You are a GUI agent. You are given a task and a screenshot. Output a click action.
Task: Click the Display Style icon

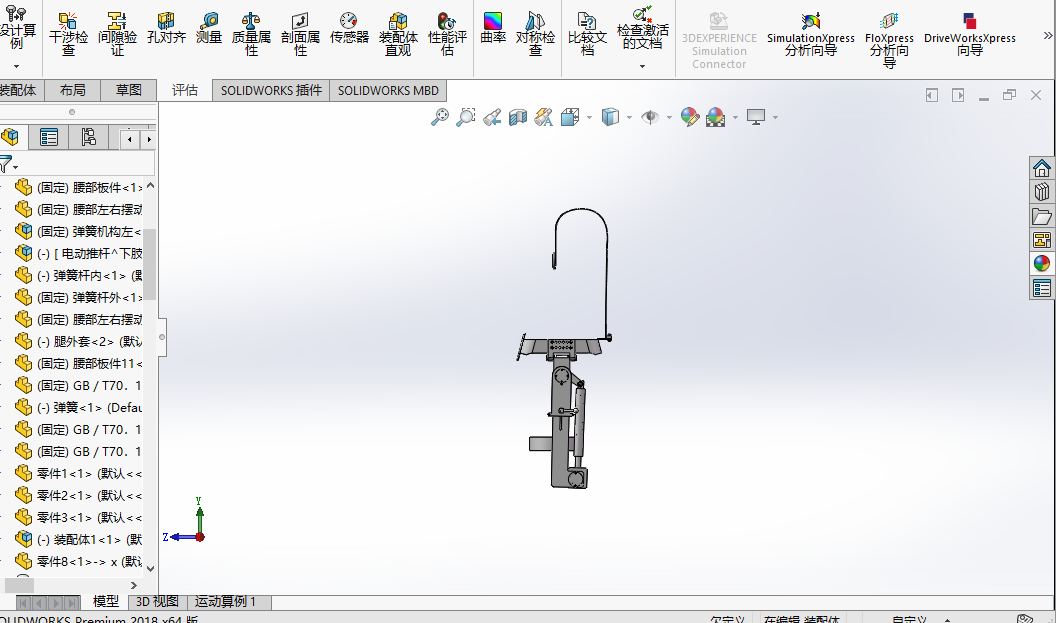610,117
